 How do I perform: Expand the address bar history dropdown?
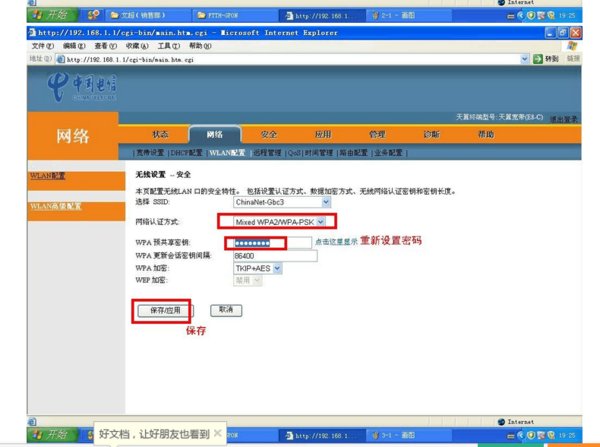click(x=525, y=59)
